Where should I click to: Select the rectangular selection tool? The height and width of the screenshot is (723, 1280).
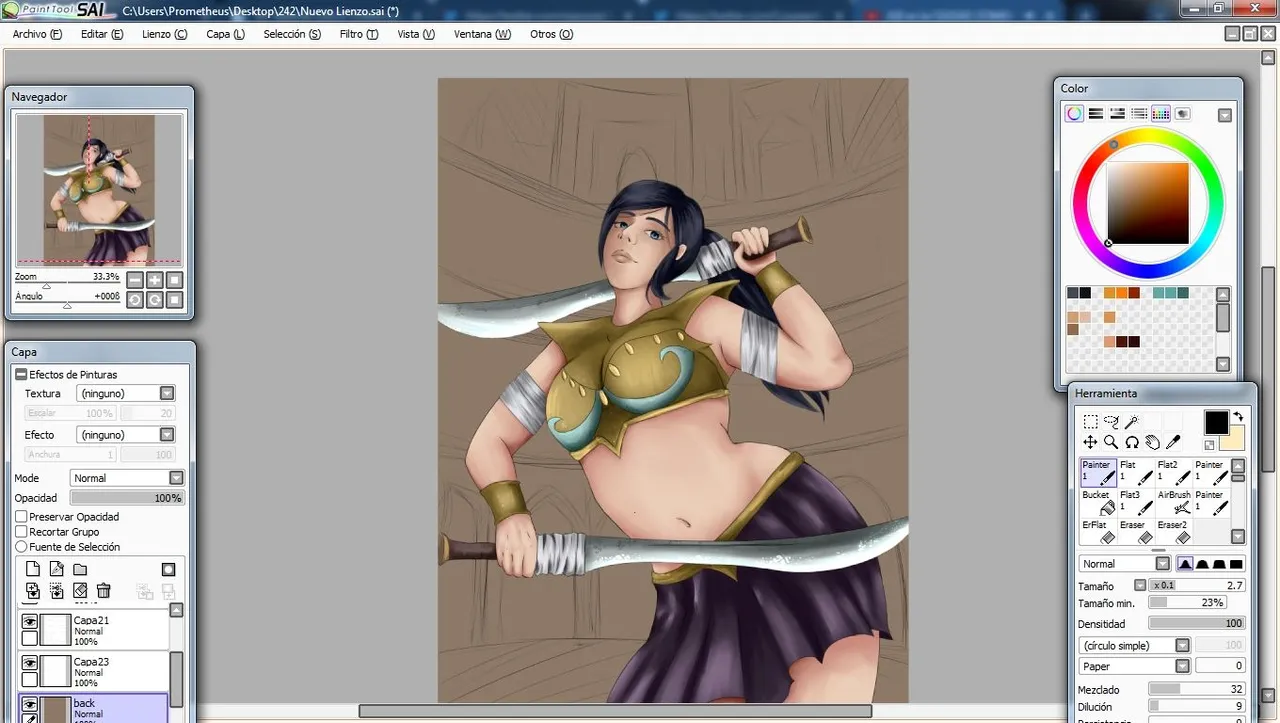(x=1090, y=422)
